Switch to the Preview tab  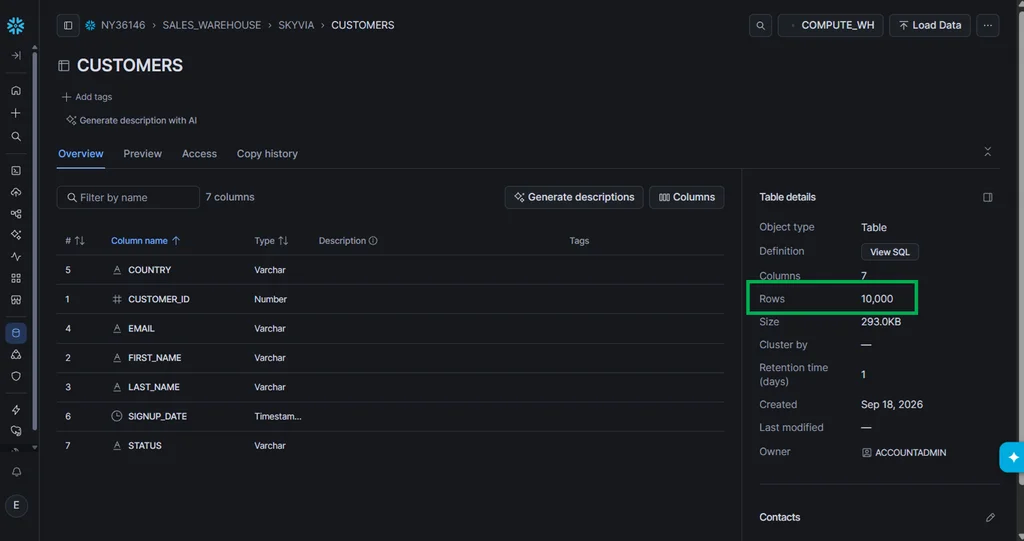(142, 154)
